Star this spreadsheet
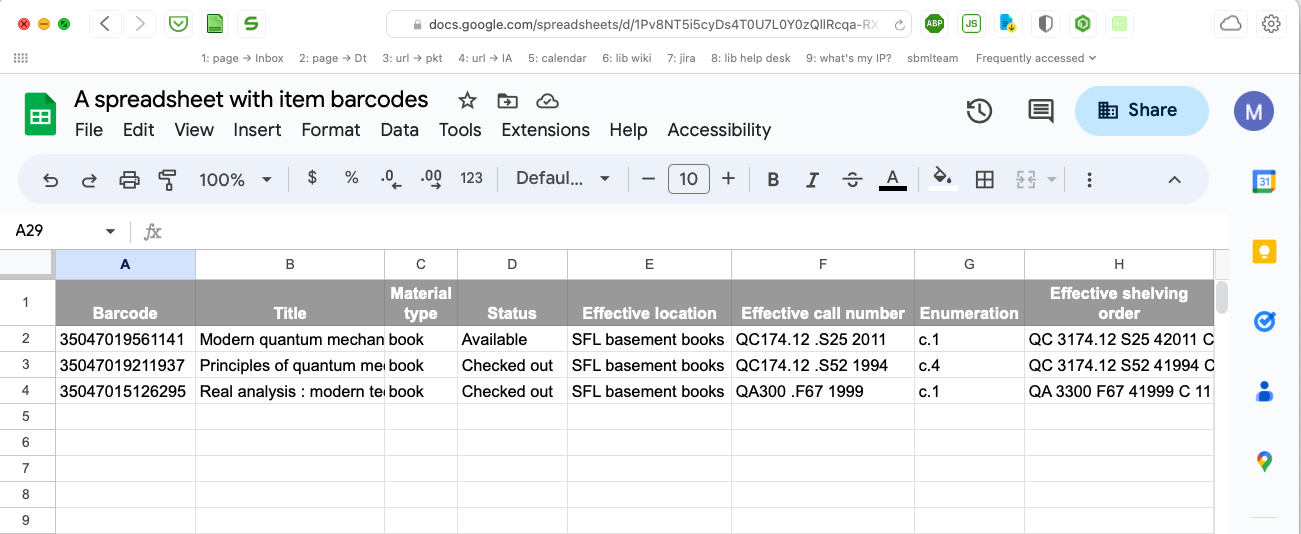1301x534 pixels. (467, 100)
